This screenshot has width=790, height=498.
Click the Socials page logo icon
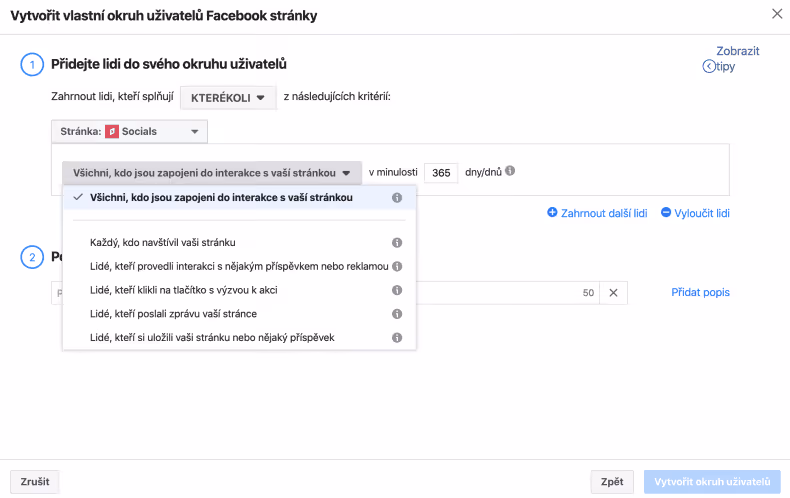coord(112,132)
